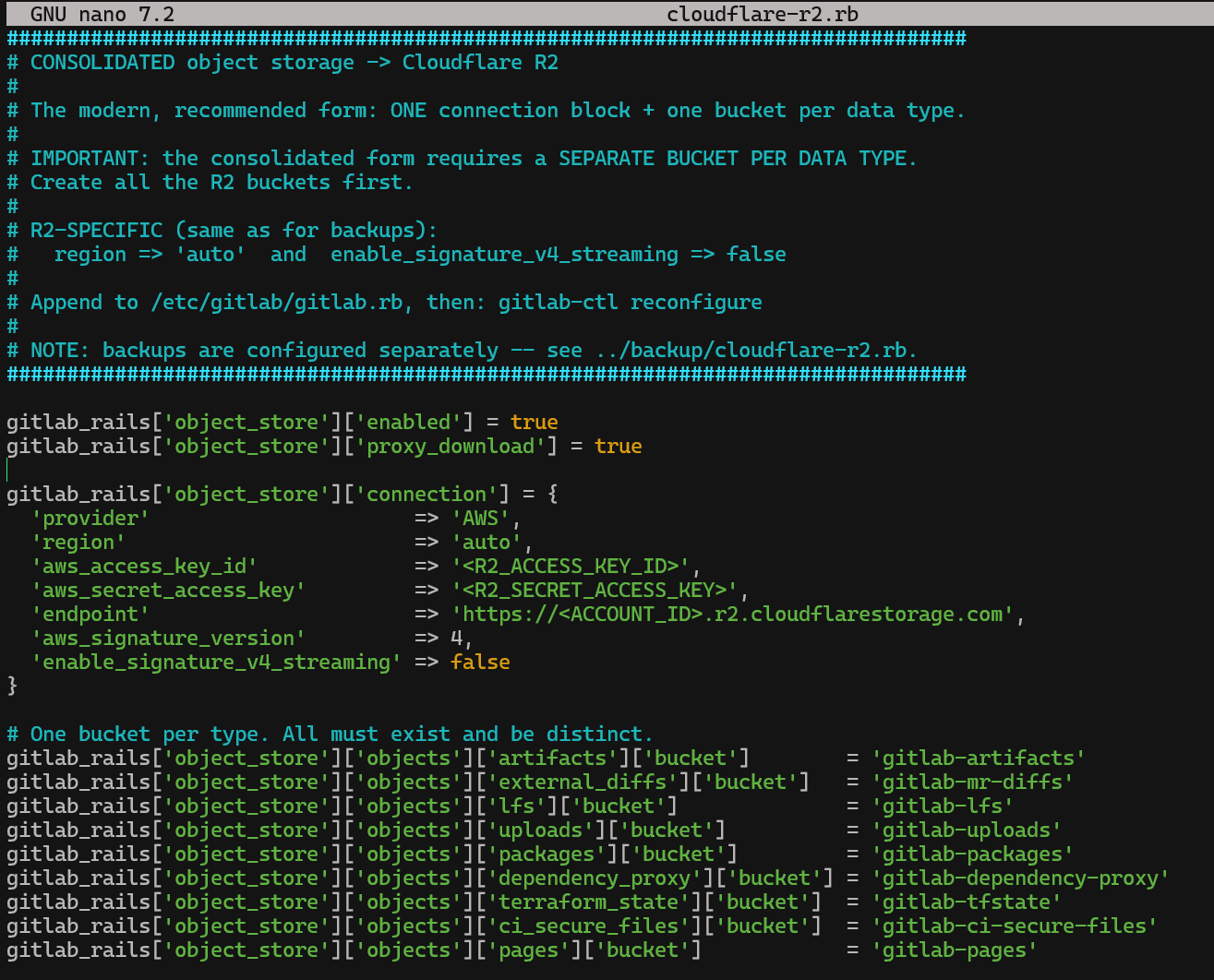Click the 'AWS' provider value
Viewport: 1214px width, 980px height.
[480, 519]
